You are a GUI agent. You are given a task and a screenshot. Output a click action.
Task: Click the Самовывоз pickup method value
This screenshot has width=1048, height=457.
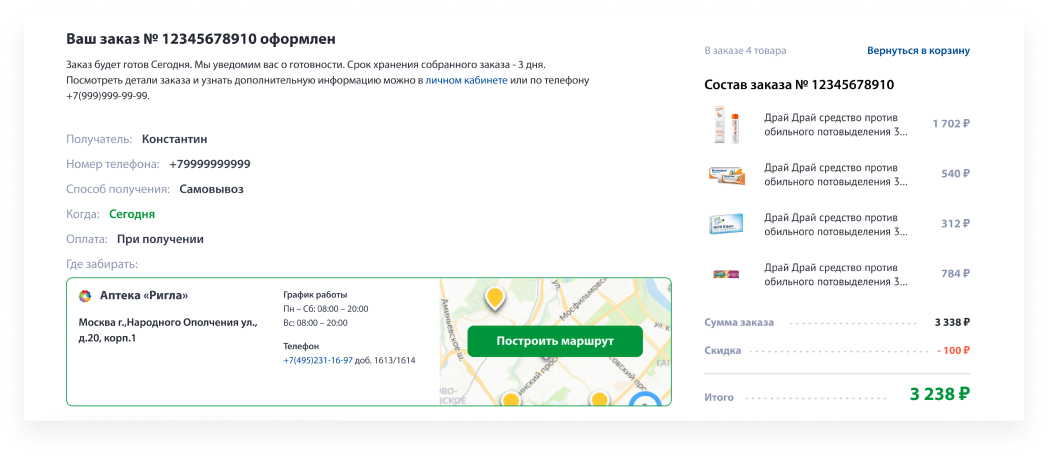211,189
